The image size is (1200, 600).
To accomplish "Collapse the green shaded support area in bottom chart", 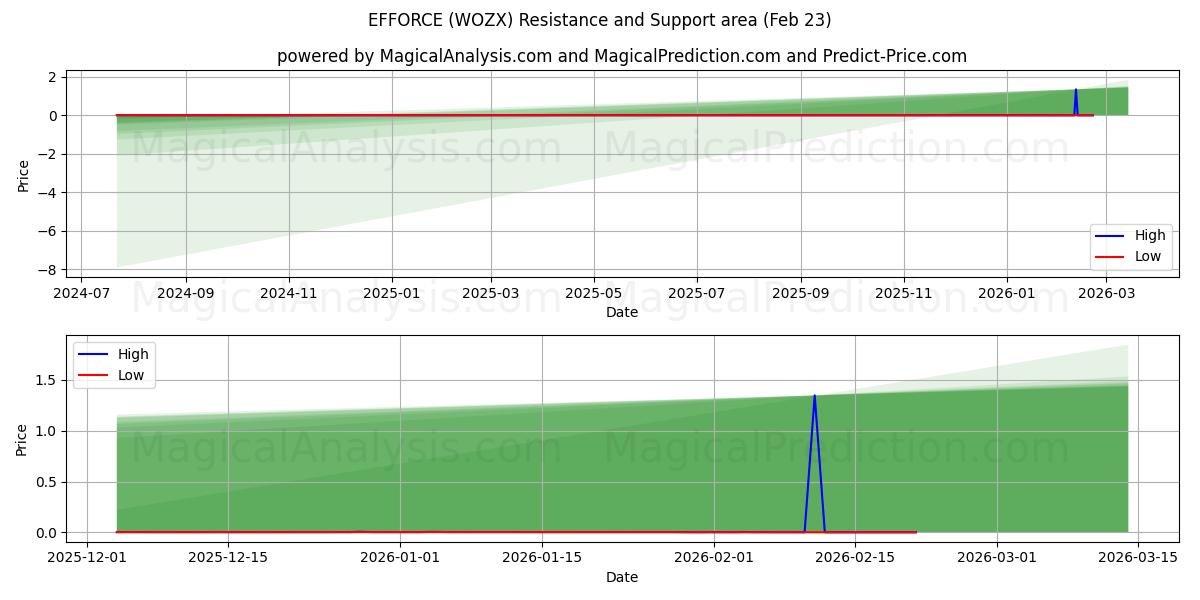I will [x=500, y=470].
